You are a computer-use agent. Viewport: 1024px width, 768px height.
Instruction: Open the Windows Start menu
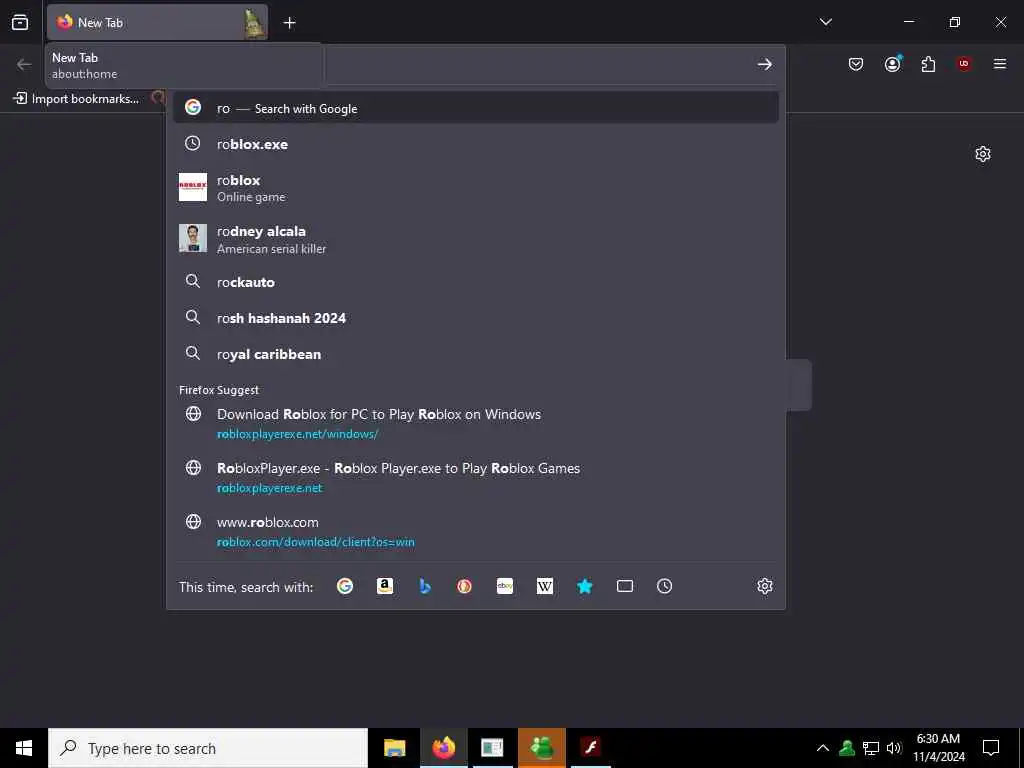pyautogui.click(x=24, y=748)
